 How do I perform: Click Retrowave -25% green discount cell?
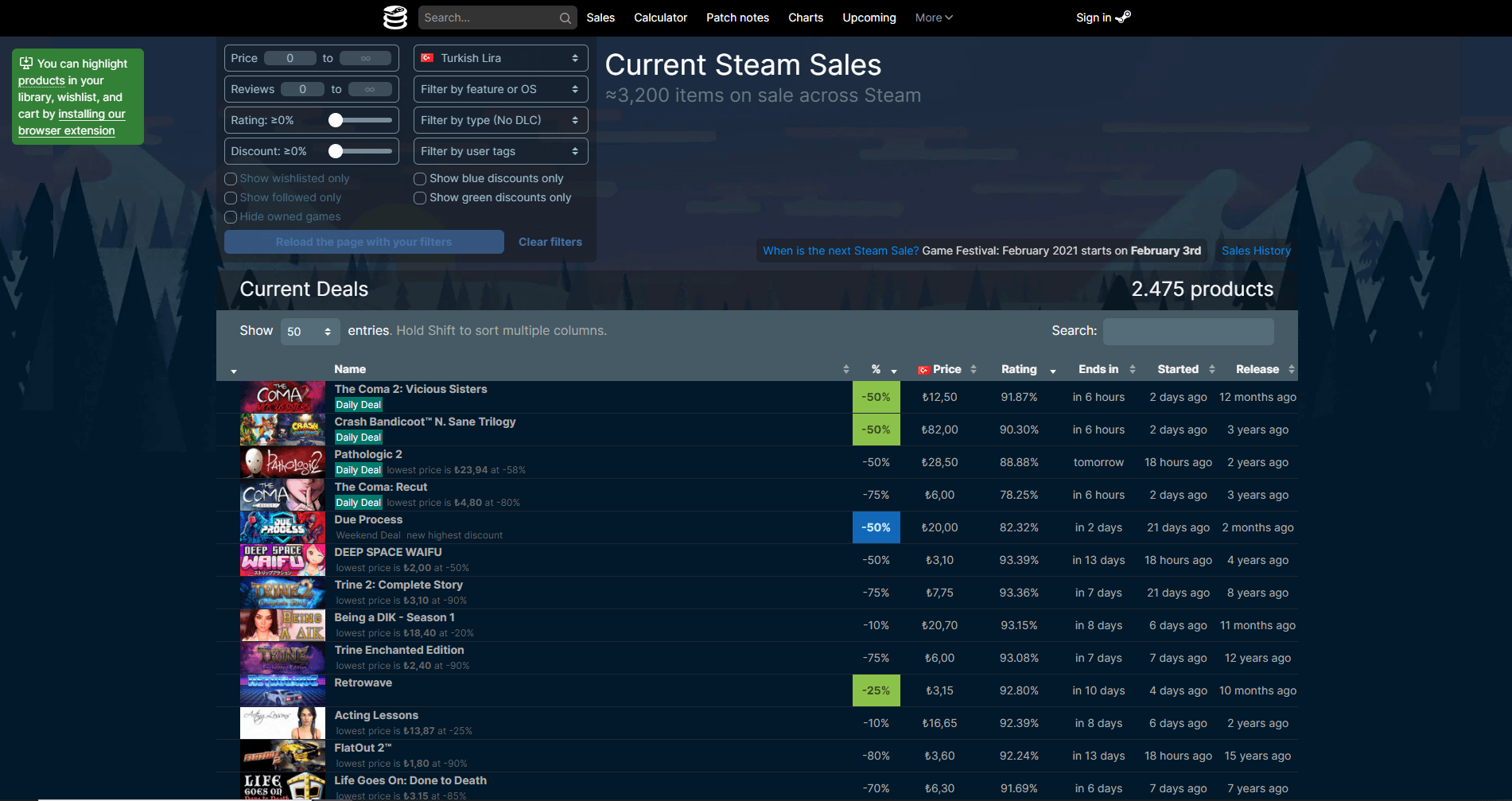[876, 690]
